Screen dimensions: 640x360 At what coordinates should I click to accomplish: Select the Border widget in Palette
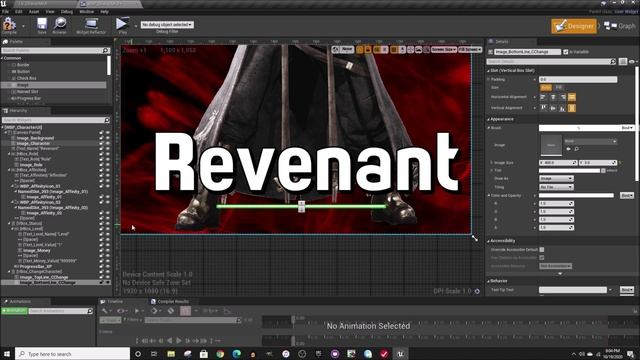pyautogui.click(x=23, y=65)
